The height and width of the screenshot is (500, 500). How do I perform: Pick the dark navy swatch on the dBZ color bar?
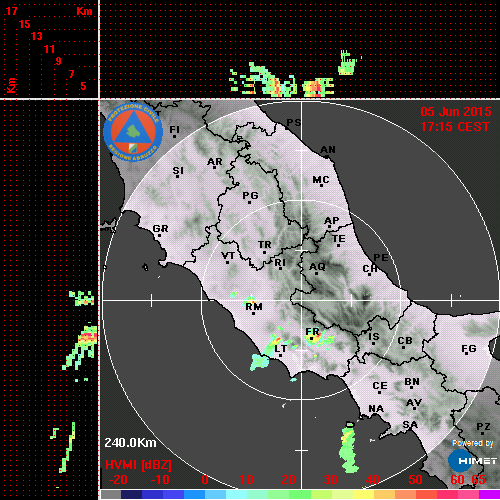(x=131, y=494)
